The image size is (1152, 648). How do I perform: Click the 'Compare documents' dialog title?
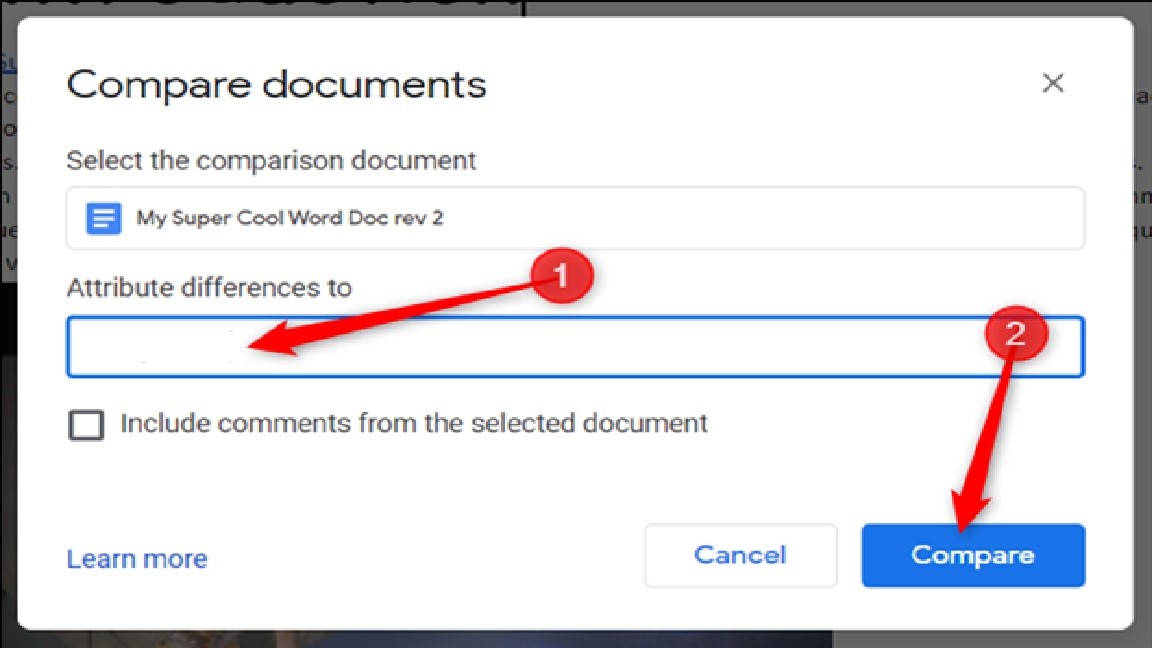tap(276, 84)
